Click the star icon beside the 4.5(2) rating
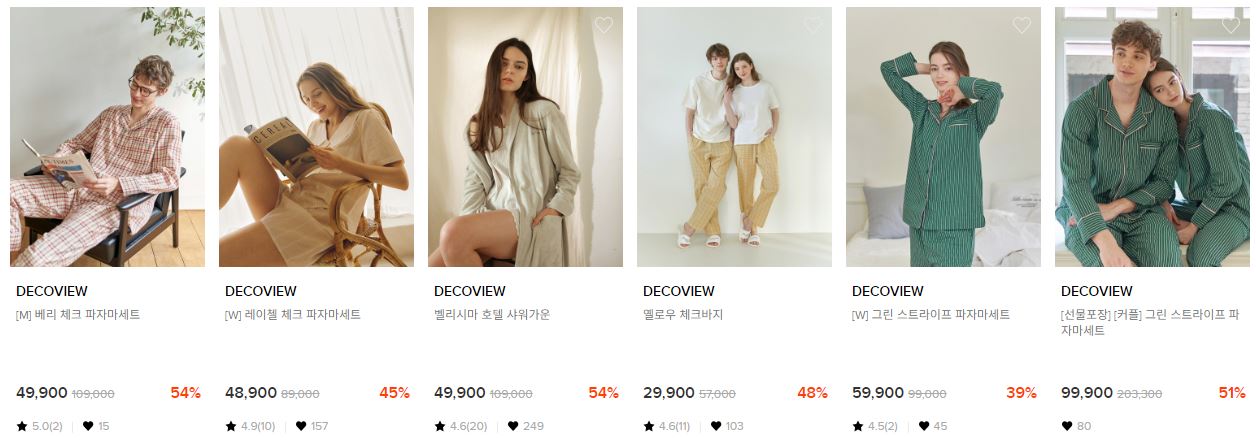The height and width of the screenshot is (448, 1256). [x=858, y=426]
